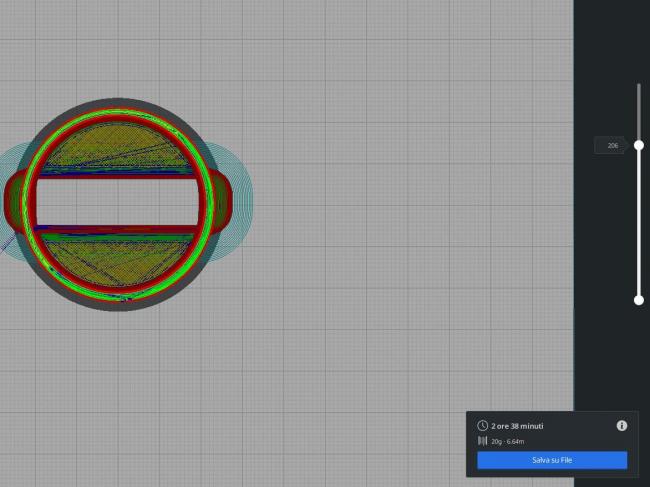Click the clock icon beside print time
This screenshot has height=487, width=650.
(x=482, y=426)
